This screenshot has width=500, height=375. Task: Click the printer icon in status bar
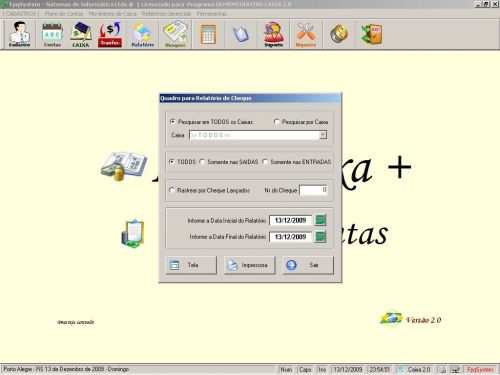pyautogui.click(x=442, y=369)
